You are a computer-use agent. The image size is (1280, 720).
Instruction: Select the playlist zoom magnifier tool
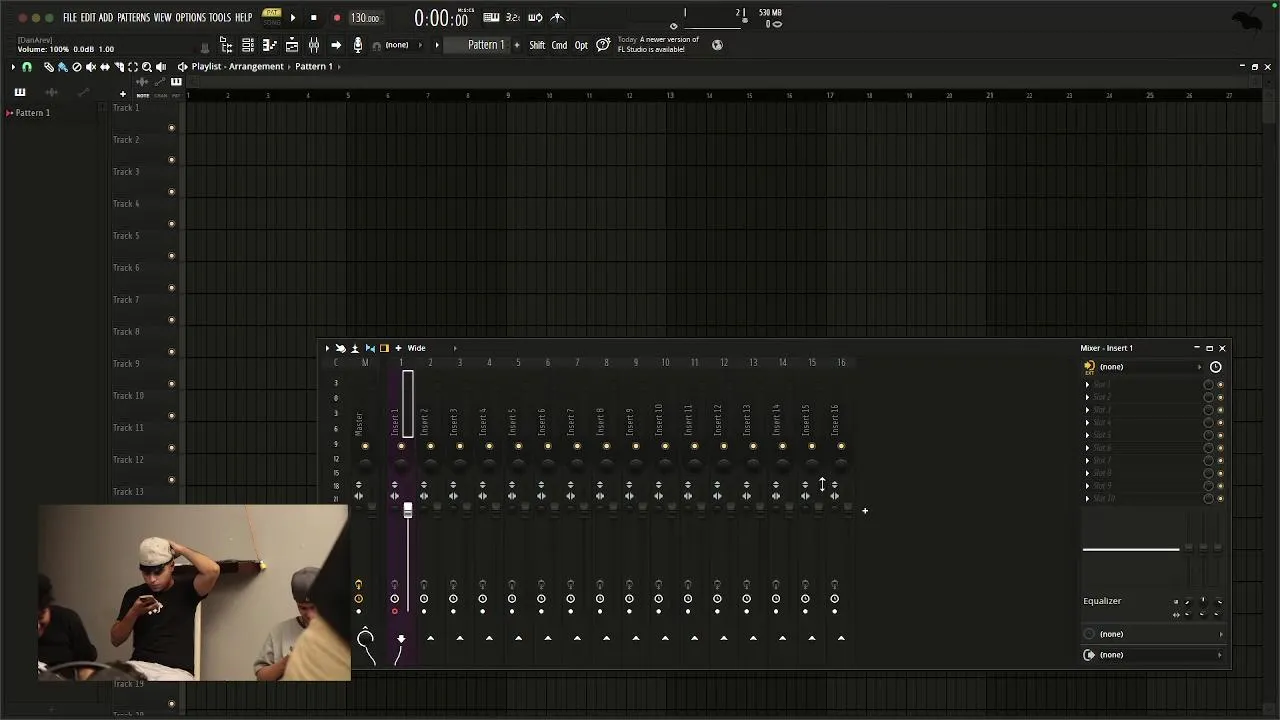click(x=147, y=67)
